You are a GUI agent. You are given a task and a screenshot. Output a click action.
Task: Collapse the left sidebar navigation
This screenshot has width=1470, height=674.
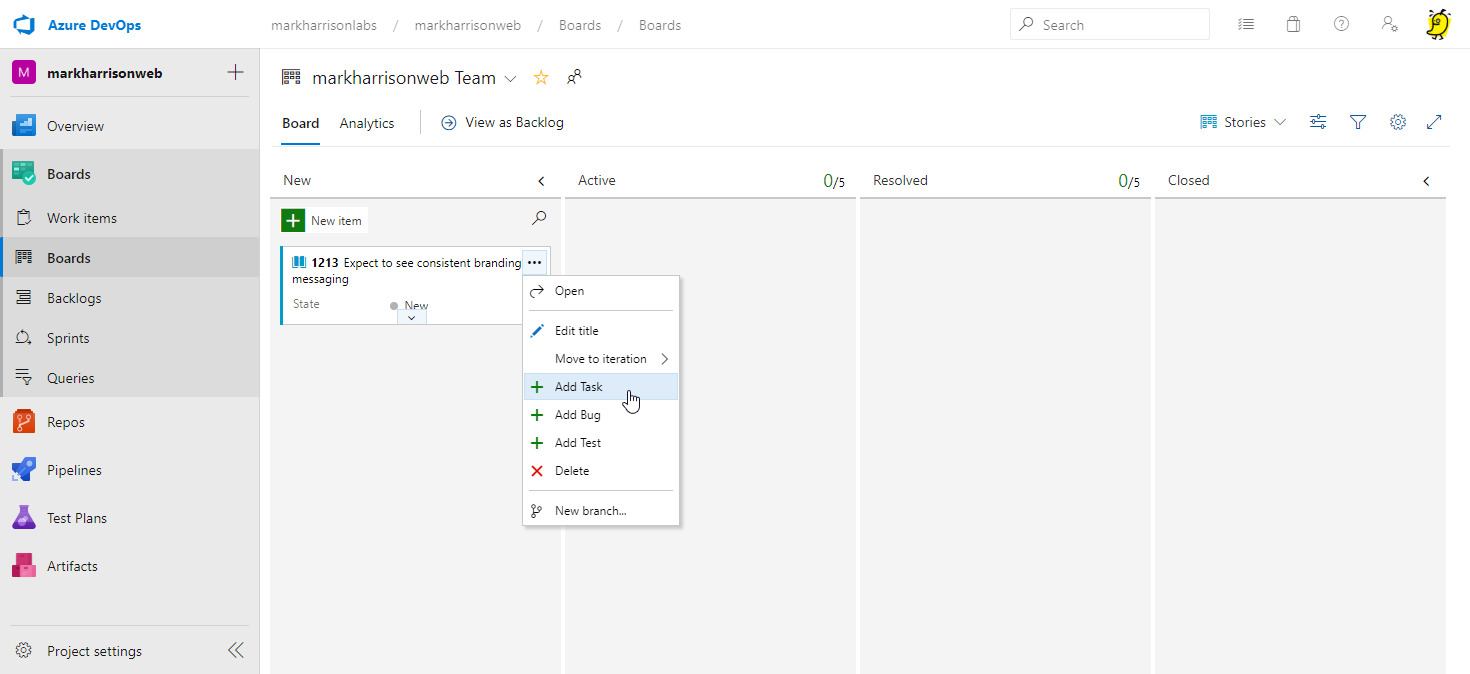[x=235, y=651]
